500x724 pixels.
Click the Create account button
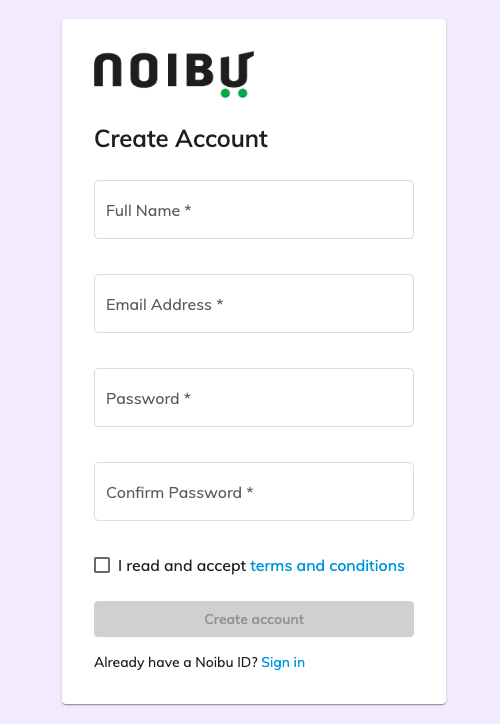click(254, 619)
